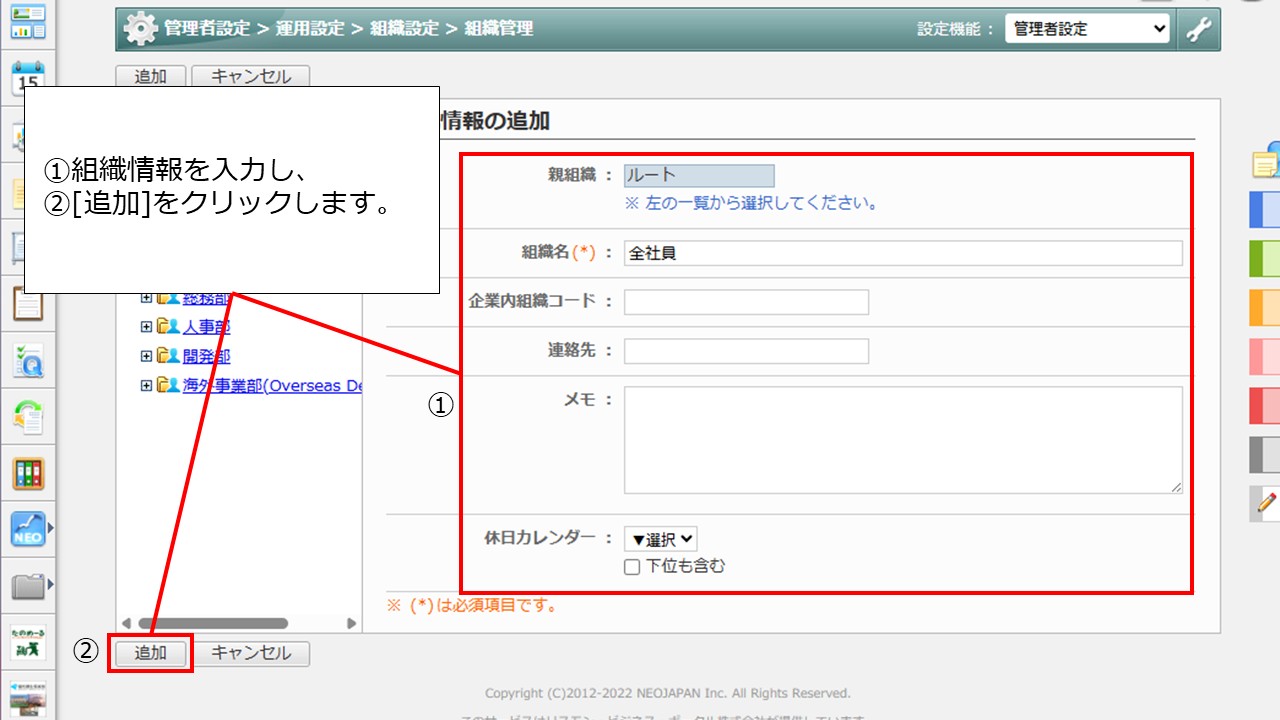Click the 組織名 input field

point(902,253)
